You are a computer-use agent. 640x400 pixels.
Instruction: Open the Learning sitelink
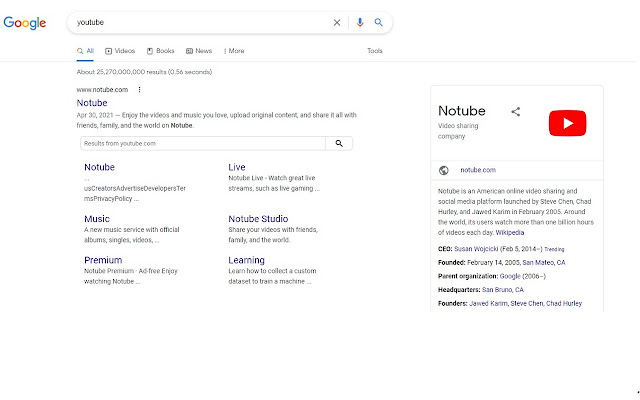(246, 260)
